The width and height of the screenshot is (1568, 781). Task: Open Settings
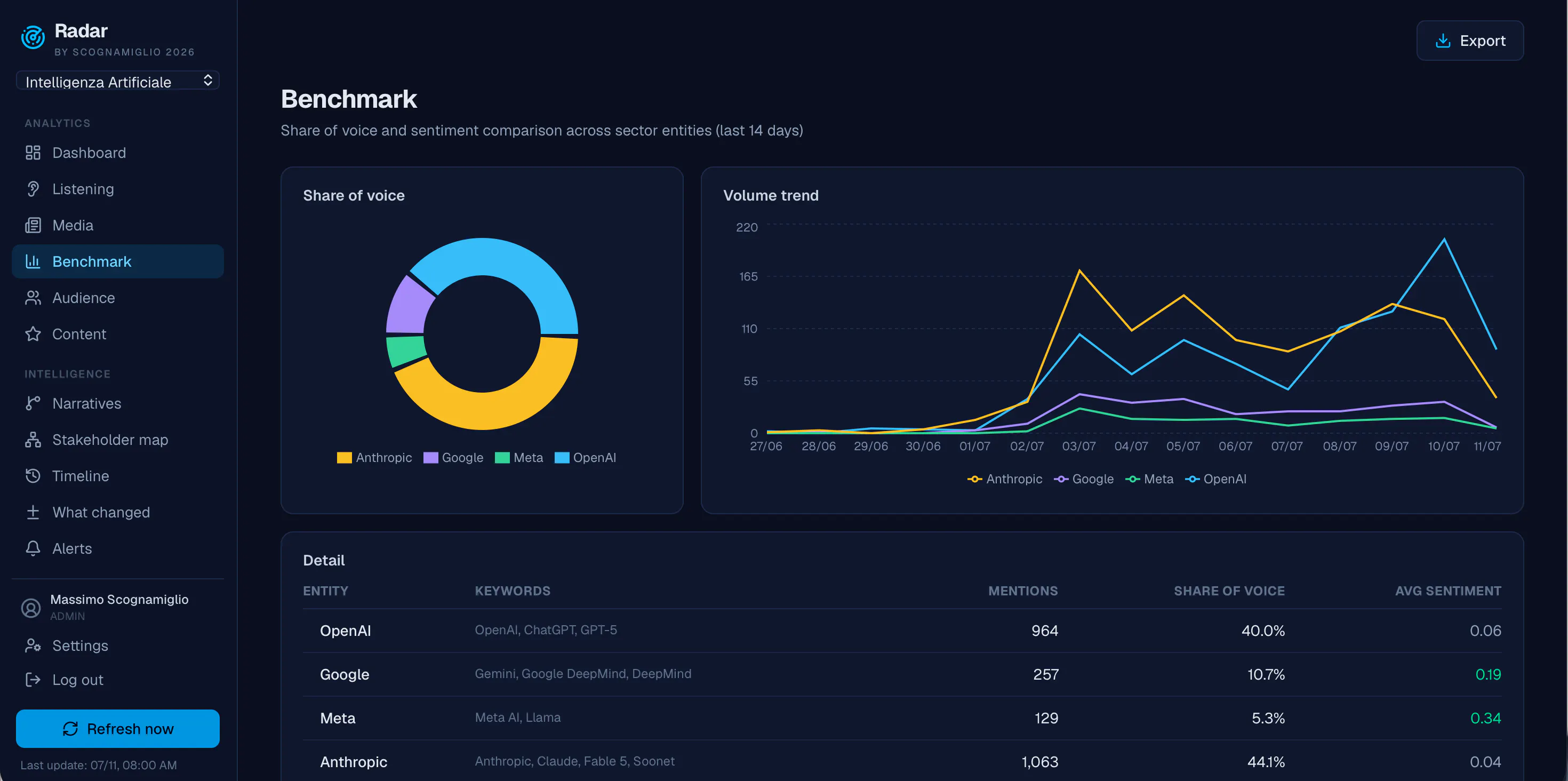coord(117,646)
